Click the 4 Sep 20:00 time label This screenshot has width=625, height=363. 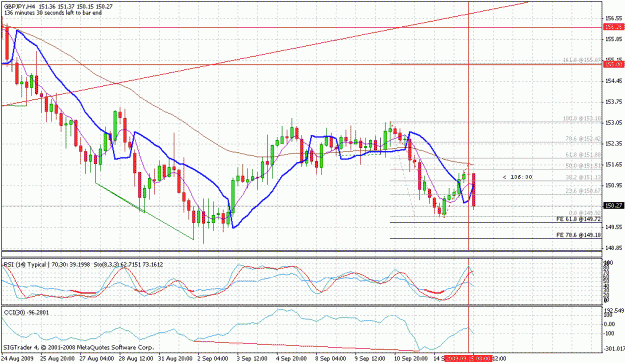click(292, 358)
